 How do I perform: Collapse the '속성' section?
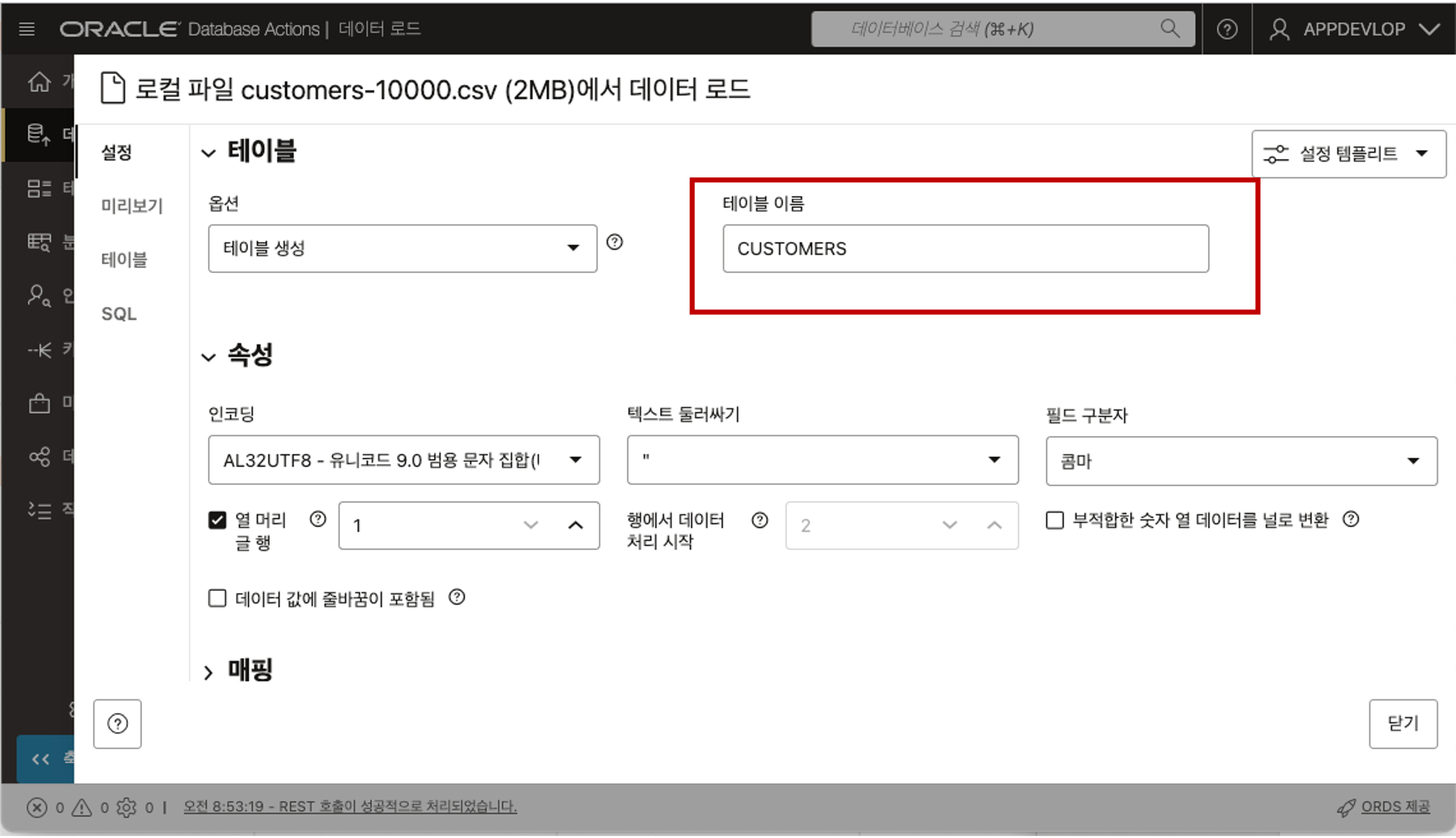coord(208,357)
